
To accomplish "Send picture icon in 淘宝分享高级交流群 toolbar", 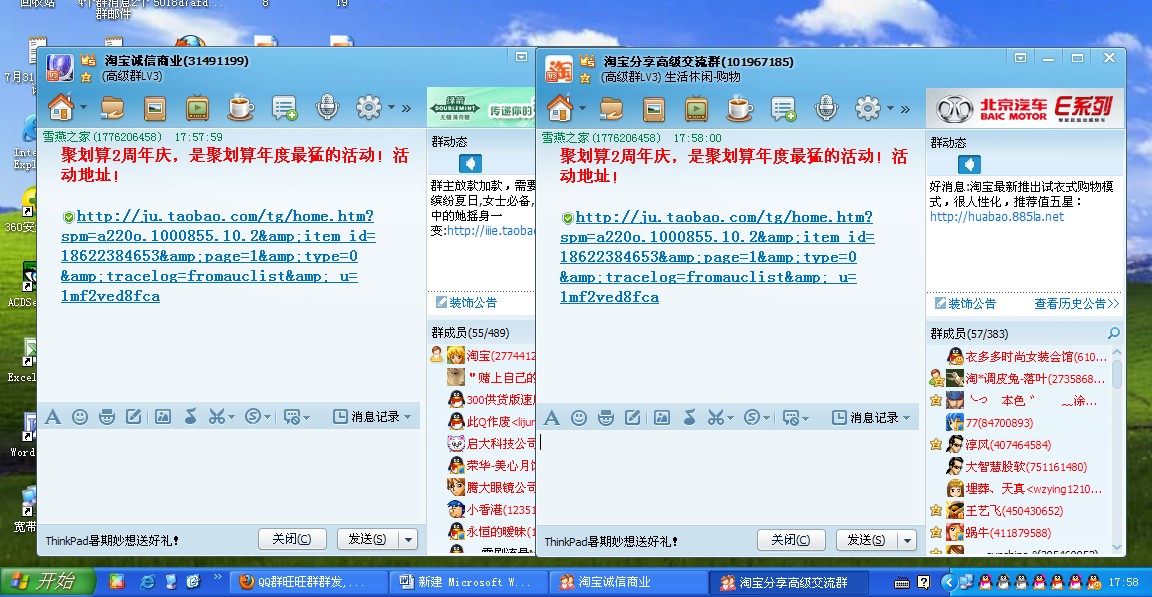I will click(661, 418).
